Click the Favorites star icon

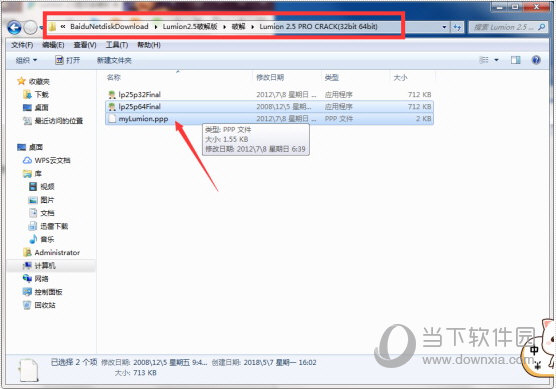21,81
